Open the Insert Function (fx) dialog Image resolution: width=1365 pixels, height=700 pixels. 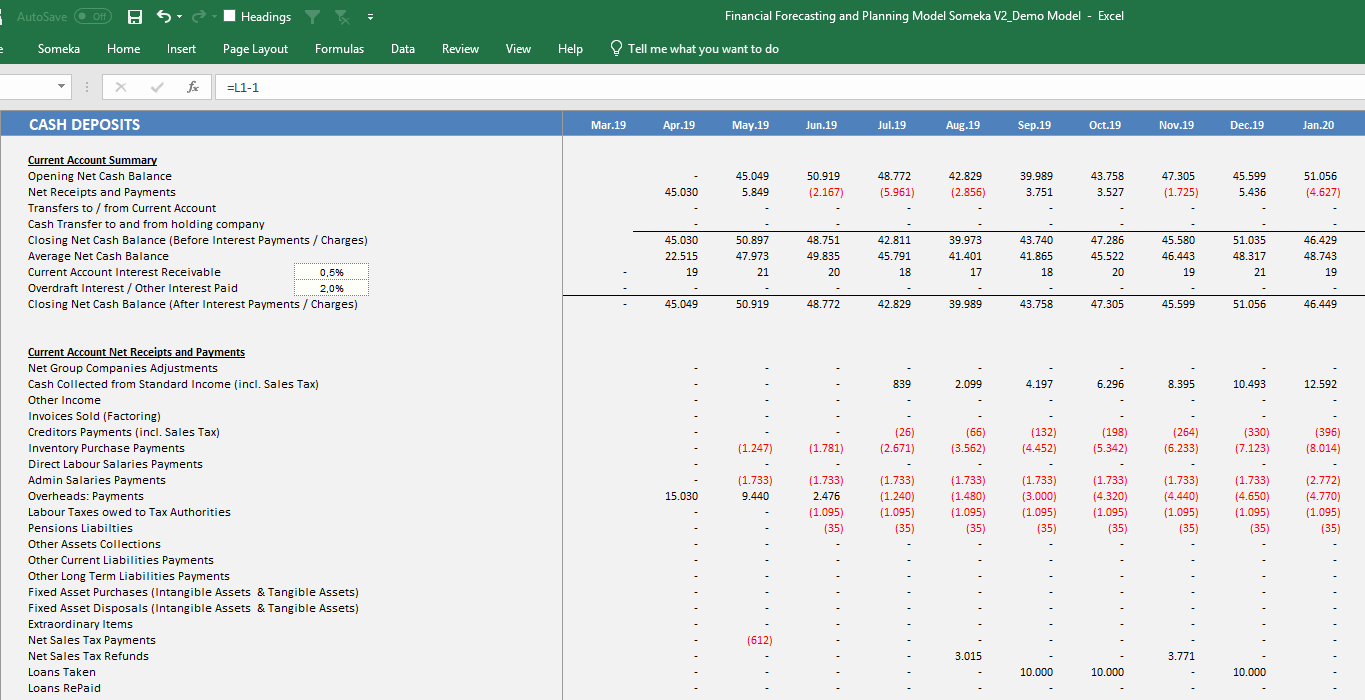click(193, 87)
